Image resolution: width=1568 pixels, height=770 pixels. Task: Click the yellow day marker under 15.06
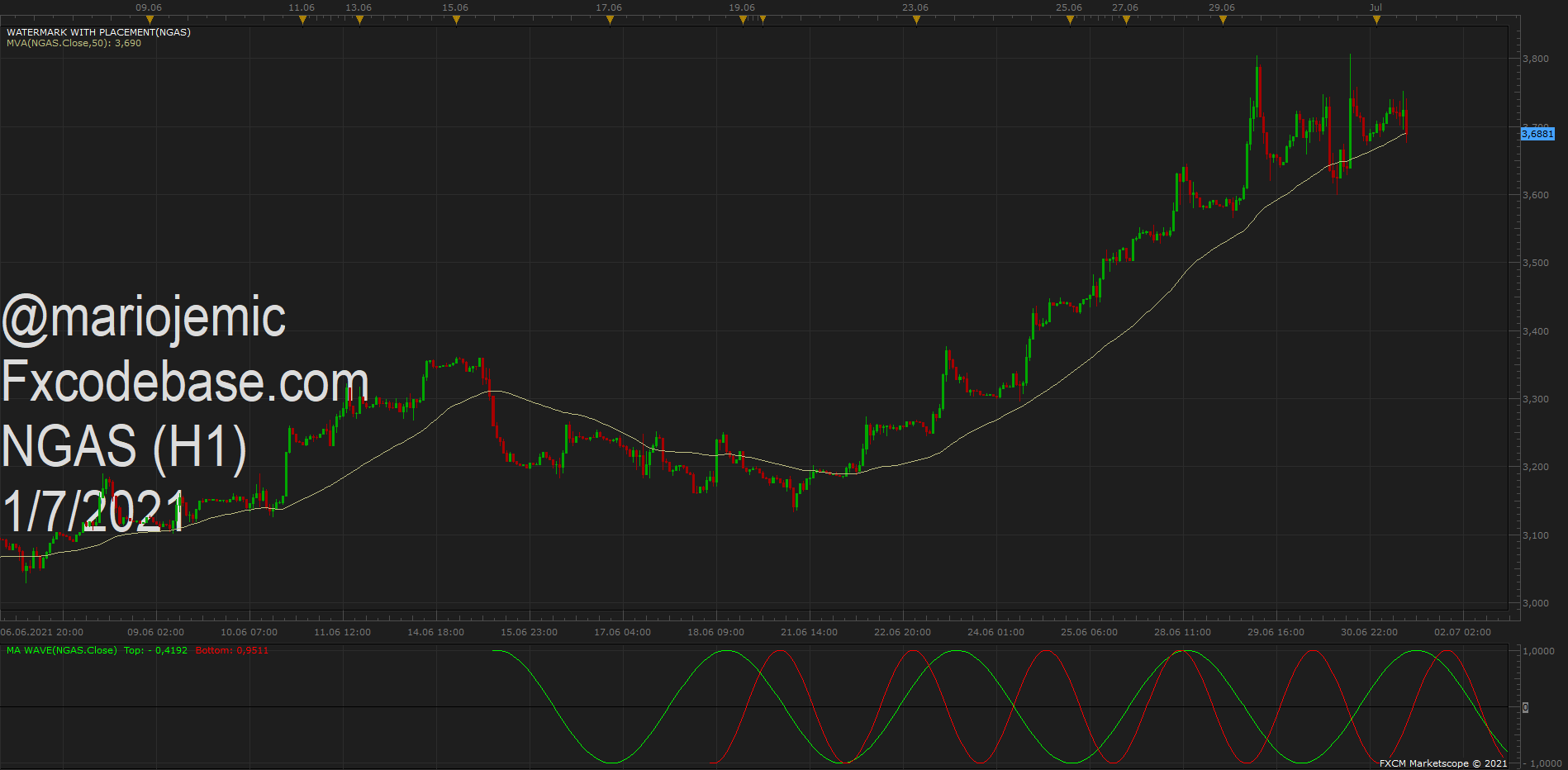[x=456, y=20]
